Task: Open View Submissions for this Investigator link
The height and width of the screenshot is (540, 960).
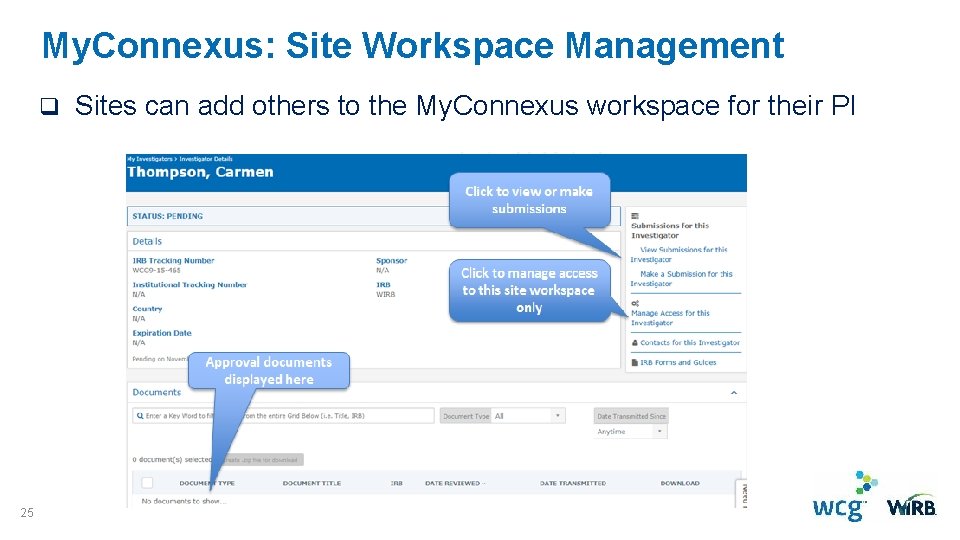Action: [x=680, y=254]
